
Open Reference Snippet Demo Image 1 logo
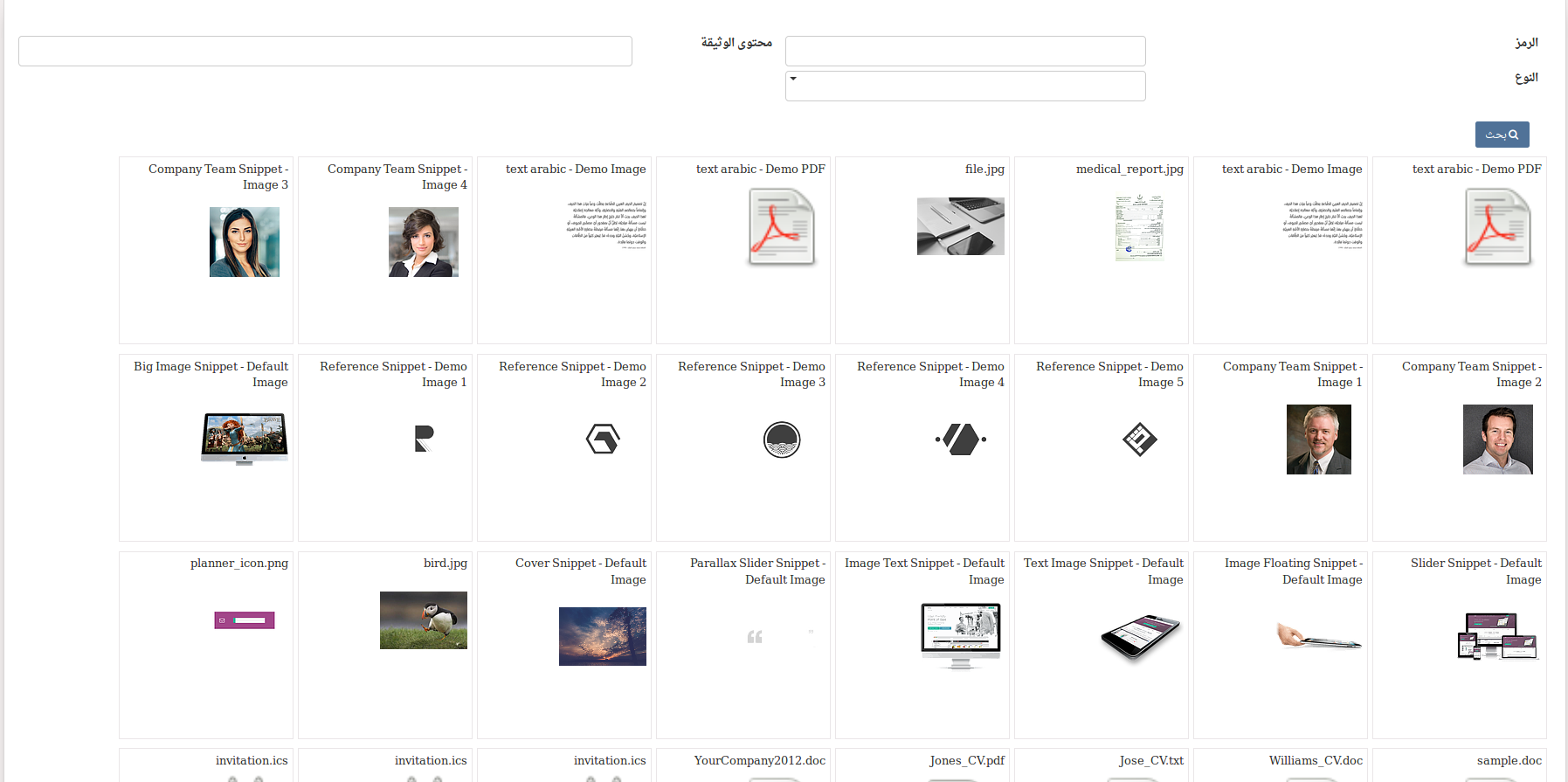(x=424, y=439)
